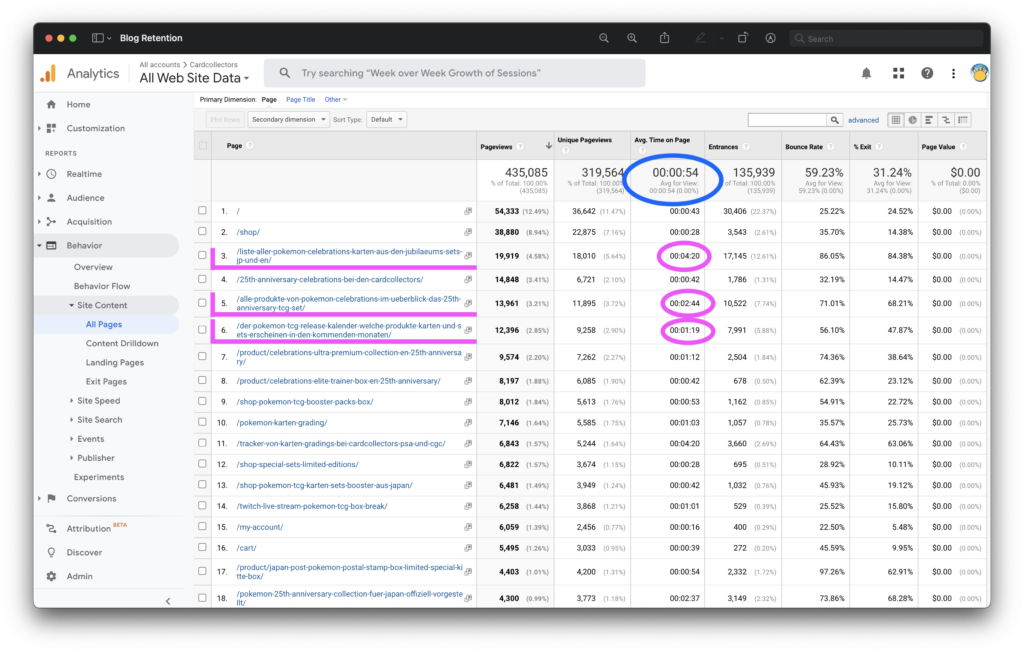Open Admin settings in sidebar
The width and height of the screenshot is (1024, 652).
[x=79, y=576]
